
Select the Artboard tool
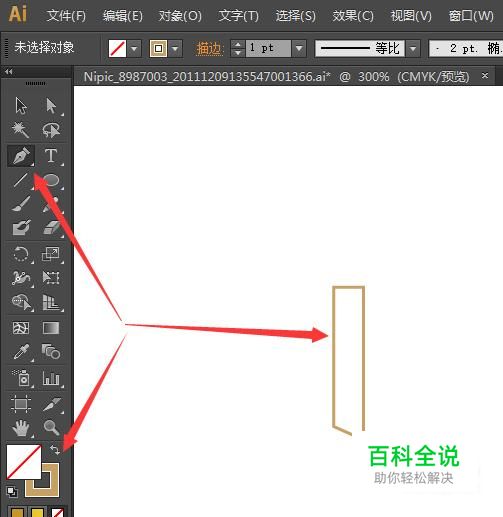(x=21, y=404)
